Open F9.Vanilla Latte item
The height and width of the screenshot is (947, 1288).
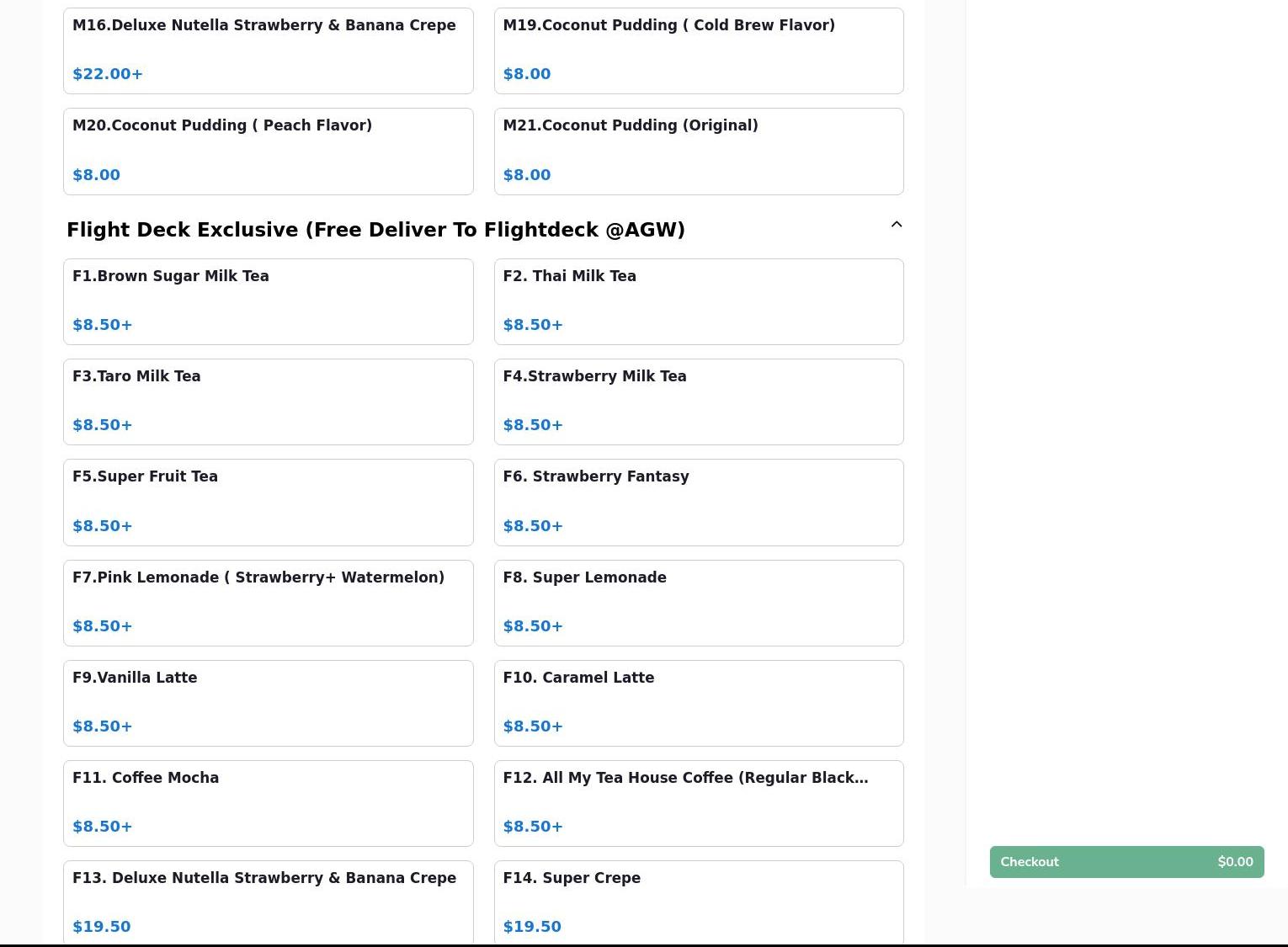[268, 703]
